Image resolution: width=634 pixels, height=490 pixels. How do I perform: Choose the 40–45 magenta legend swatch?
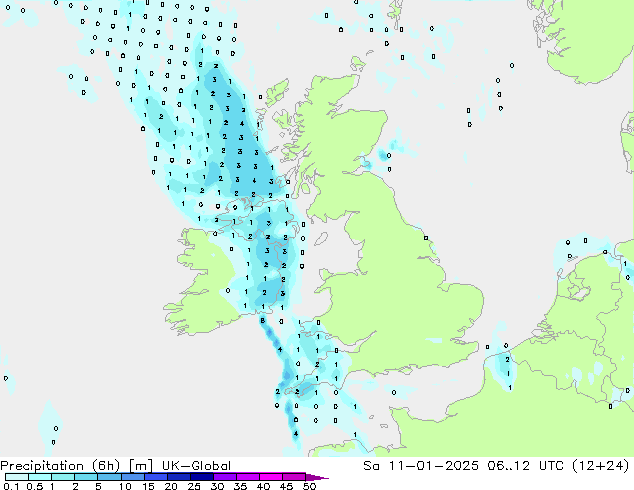pos(271,477)
